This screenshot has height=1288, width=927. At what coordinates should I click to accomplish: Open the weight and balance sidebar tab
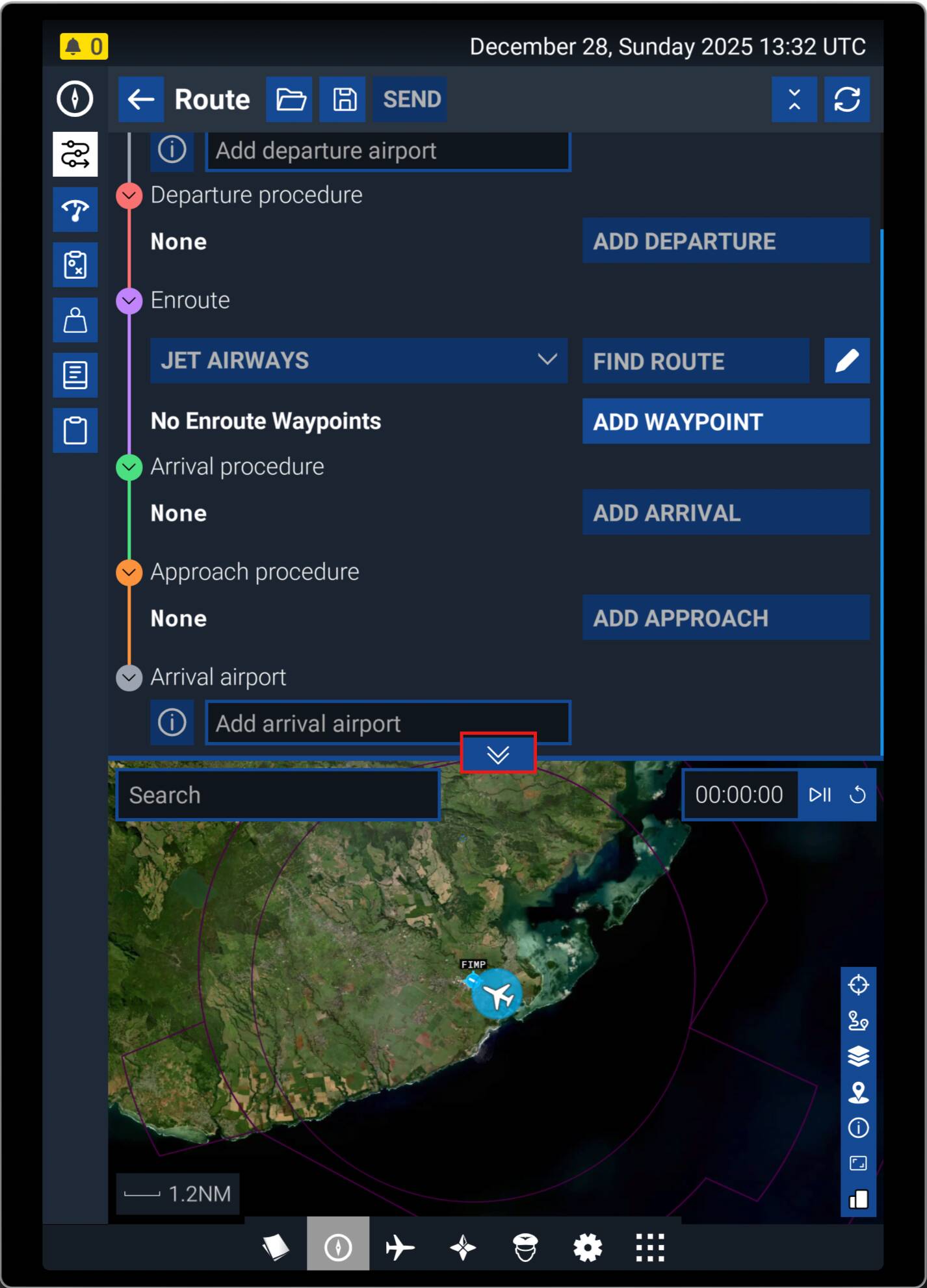point(75,320)
